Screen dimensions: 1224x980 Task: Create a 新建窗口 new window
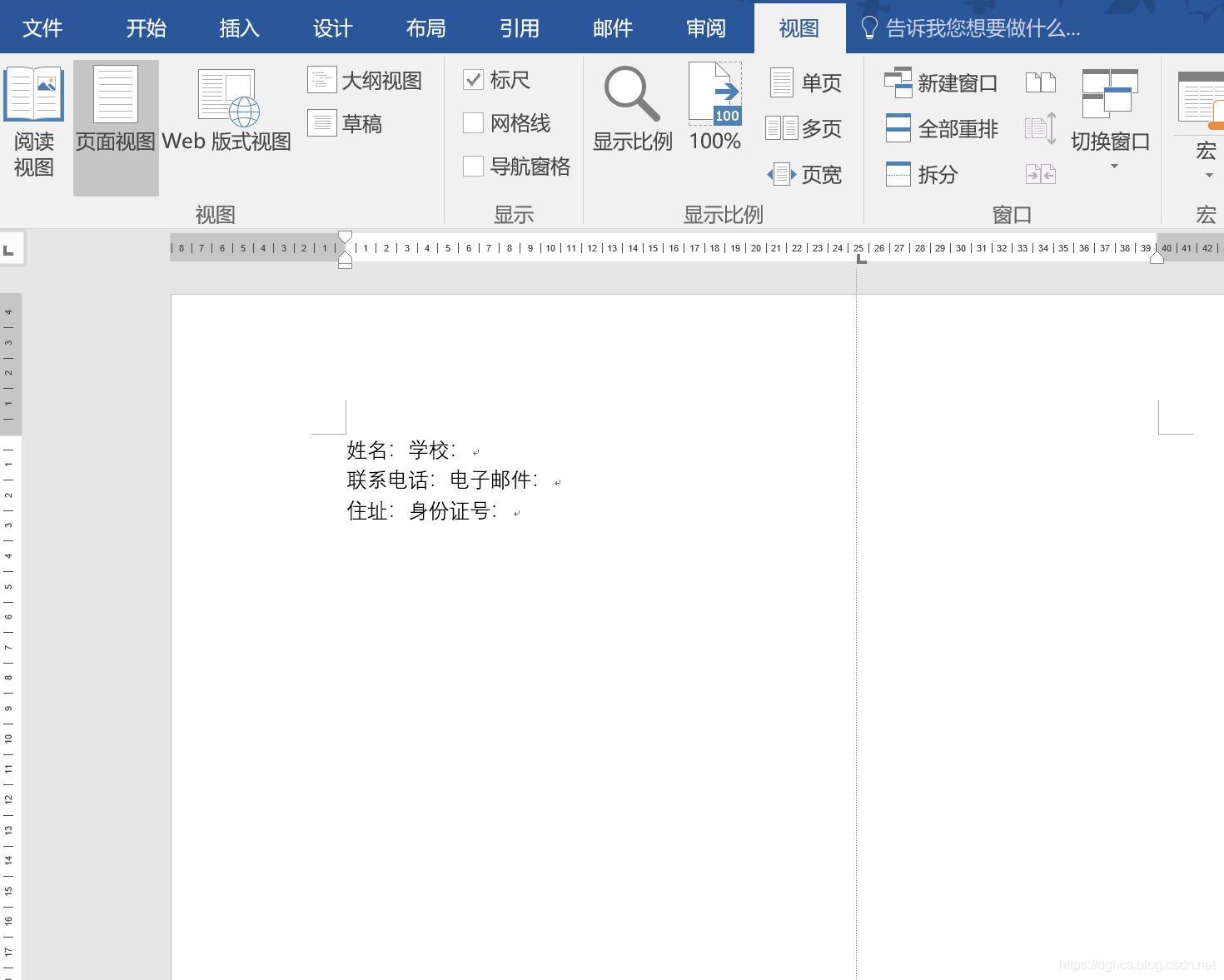940,82
